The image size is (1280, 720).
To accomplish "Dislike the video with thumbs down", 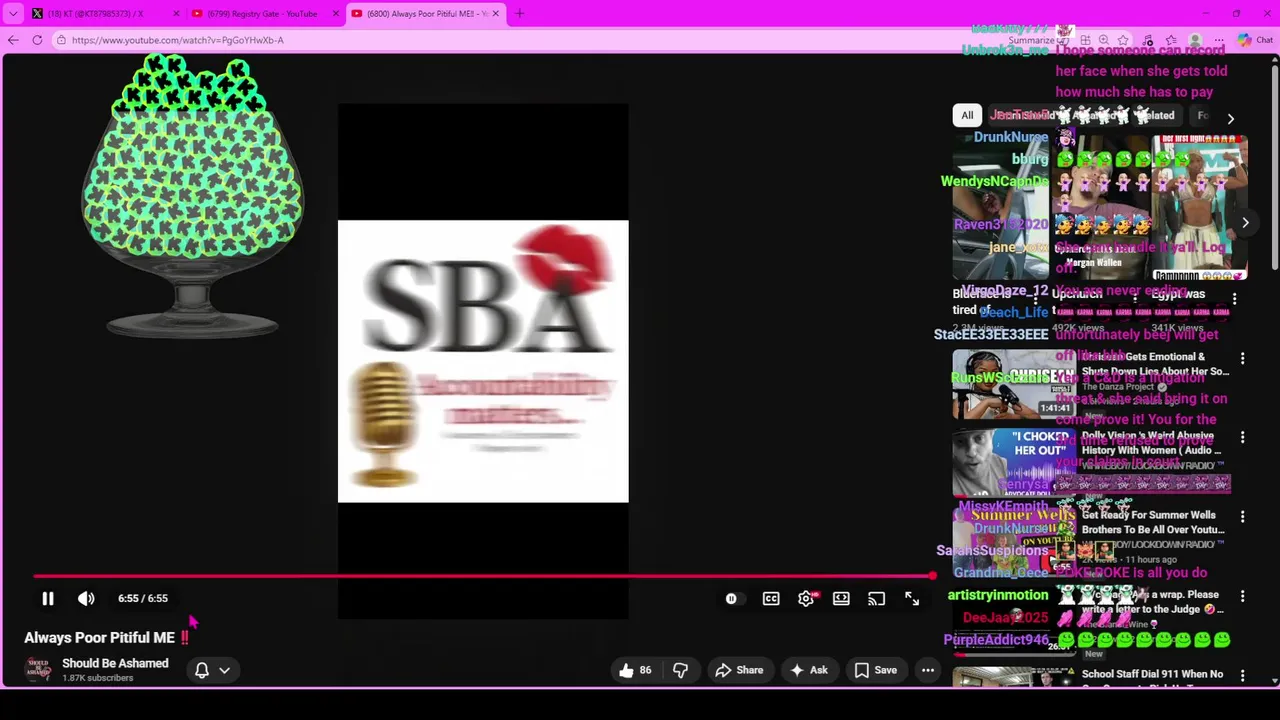I will (680, 670).
